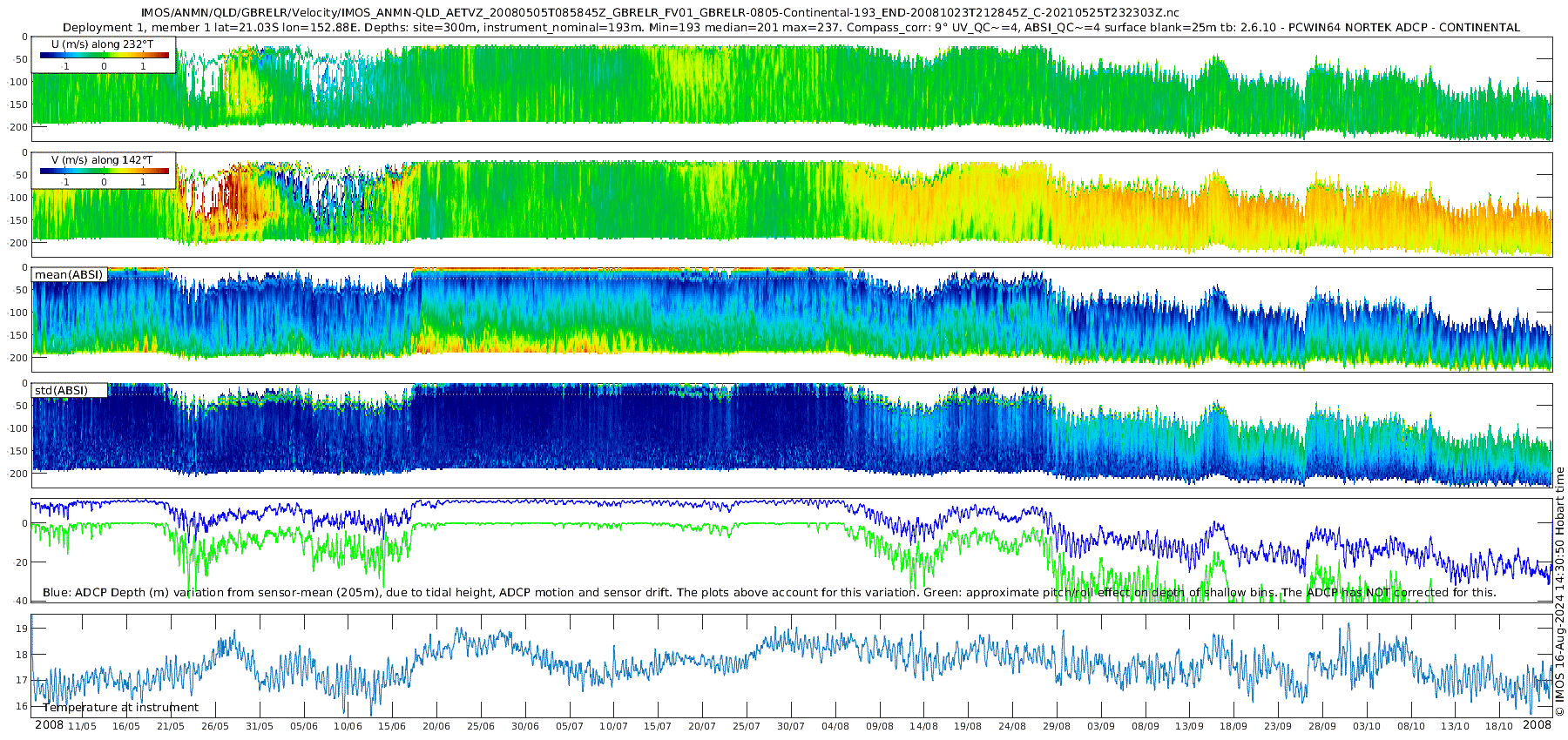Click the U (m/s) along 232°T label

pyautogui.click(x=103, y=44)
